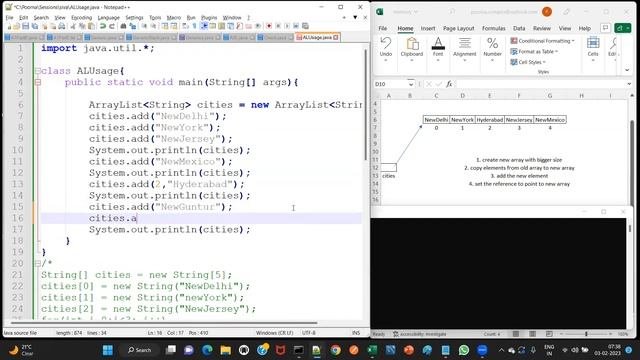Image resolution: width=640 pixels, height=360 pixels.
Task: Click the Insert Function fx icon
Action: point(449,84)
